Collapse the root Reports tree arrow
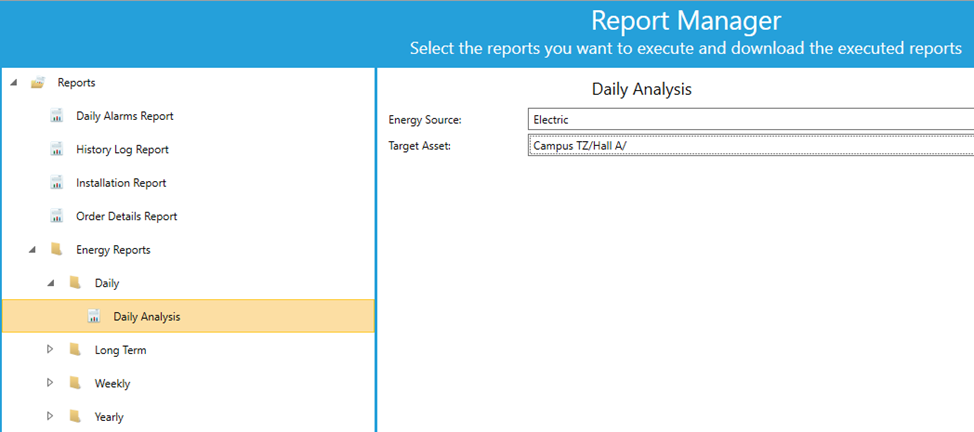 click(14, 83)
